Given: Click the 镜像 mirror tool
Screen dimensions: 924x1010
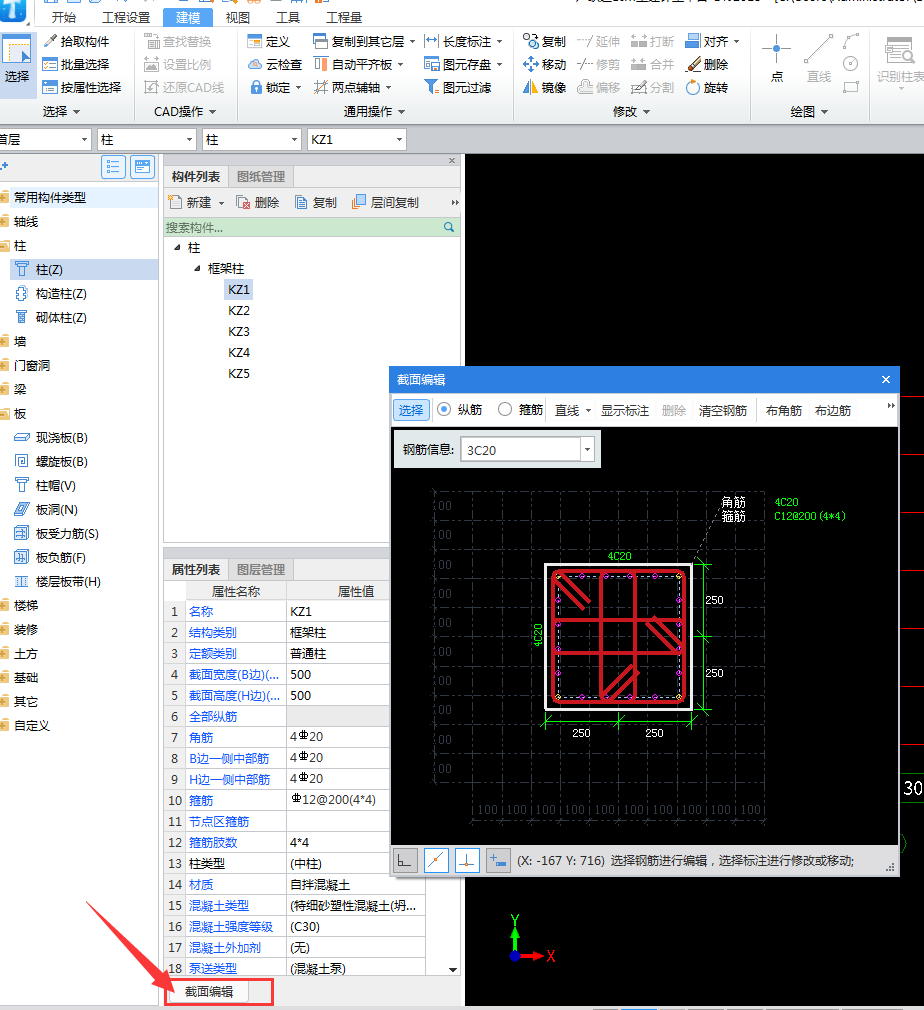Looking at the screenshot, I should pos(544,88).
